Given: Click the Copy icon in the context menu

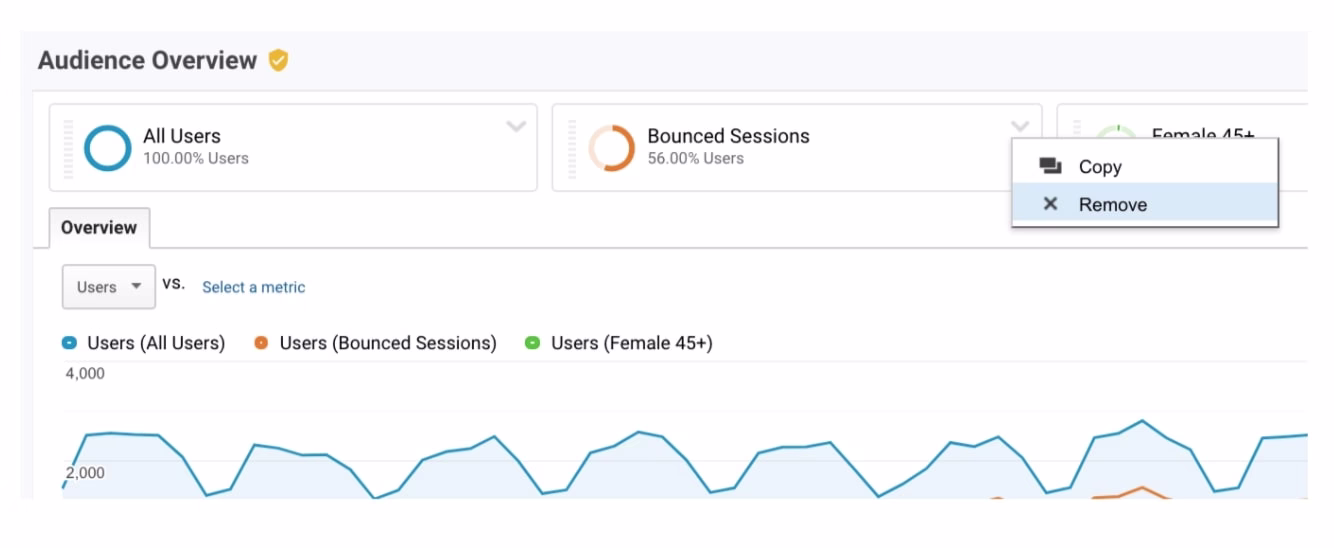Looking at the screenshot, I should (x=1050, y=166).
